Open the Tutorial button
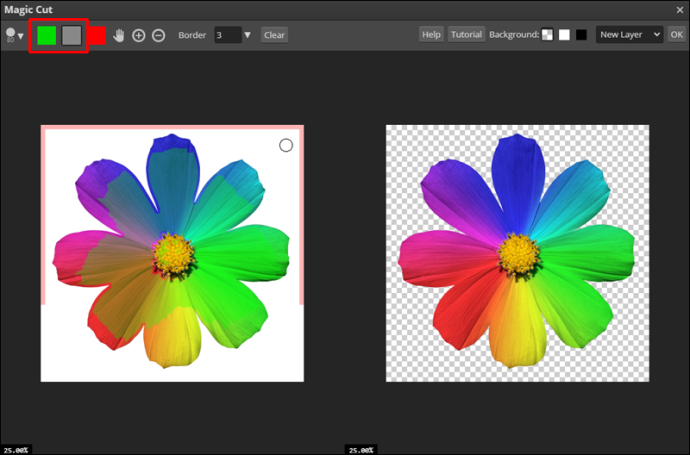The image size is (690, 455). click(466, 34)
